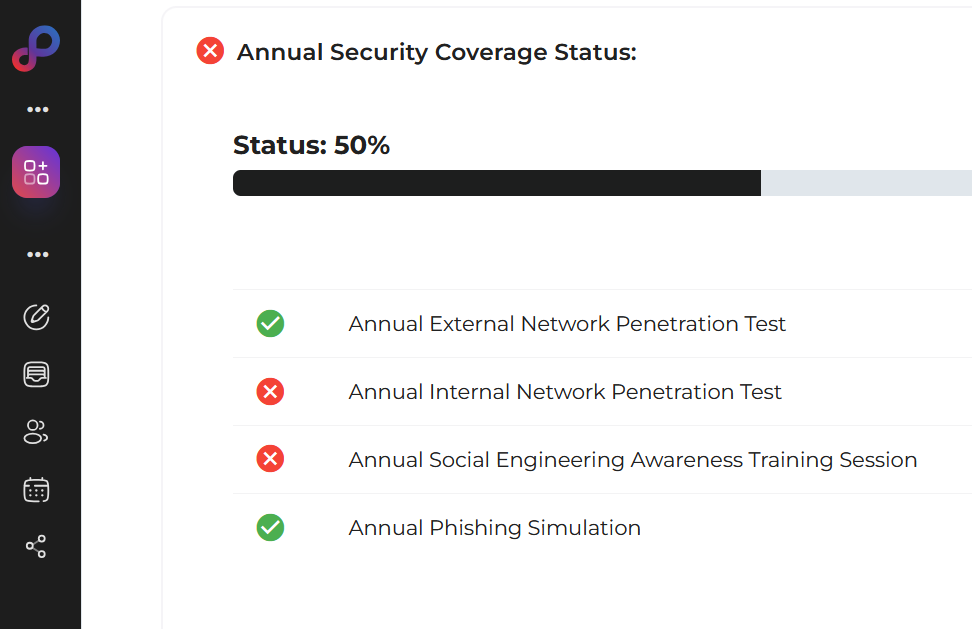This screenshot has width=972, height=629.
Task: Select the Annual External Network Penetration Test row
Action: click(x=567, y=324)
